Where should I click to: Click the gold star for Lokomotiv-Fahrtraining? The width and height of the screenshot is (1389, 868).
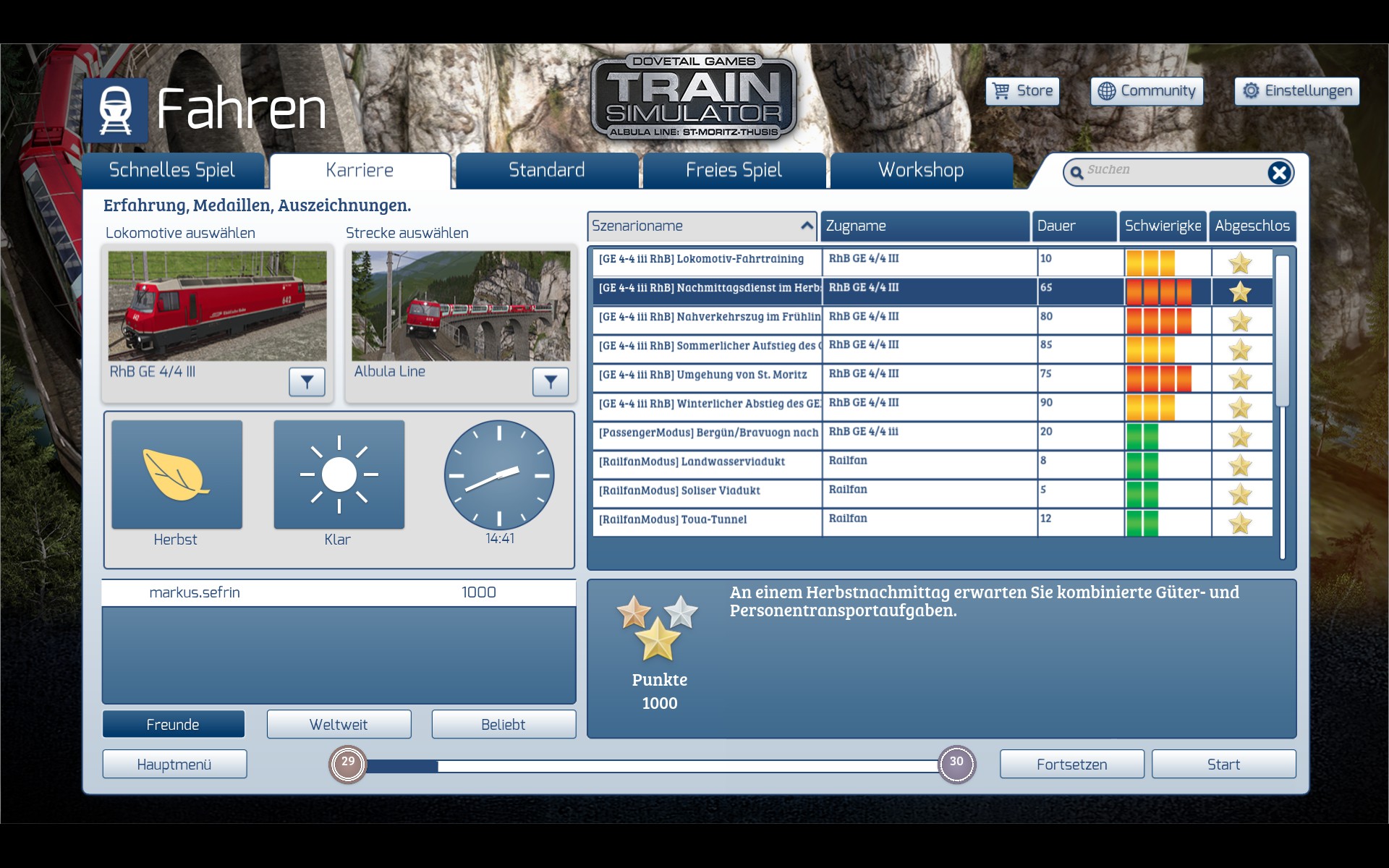click(x=1240, y=263)
